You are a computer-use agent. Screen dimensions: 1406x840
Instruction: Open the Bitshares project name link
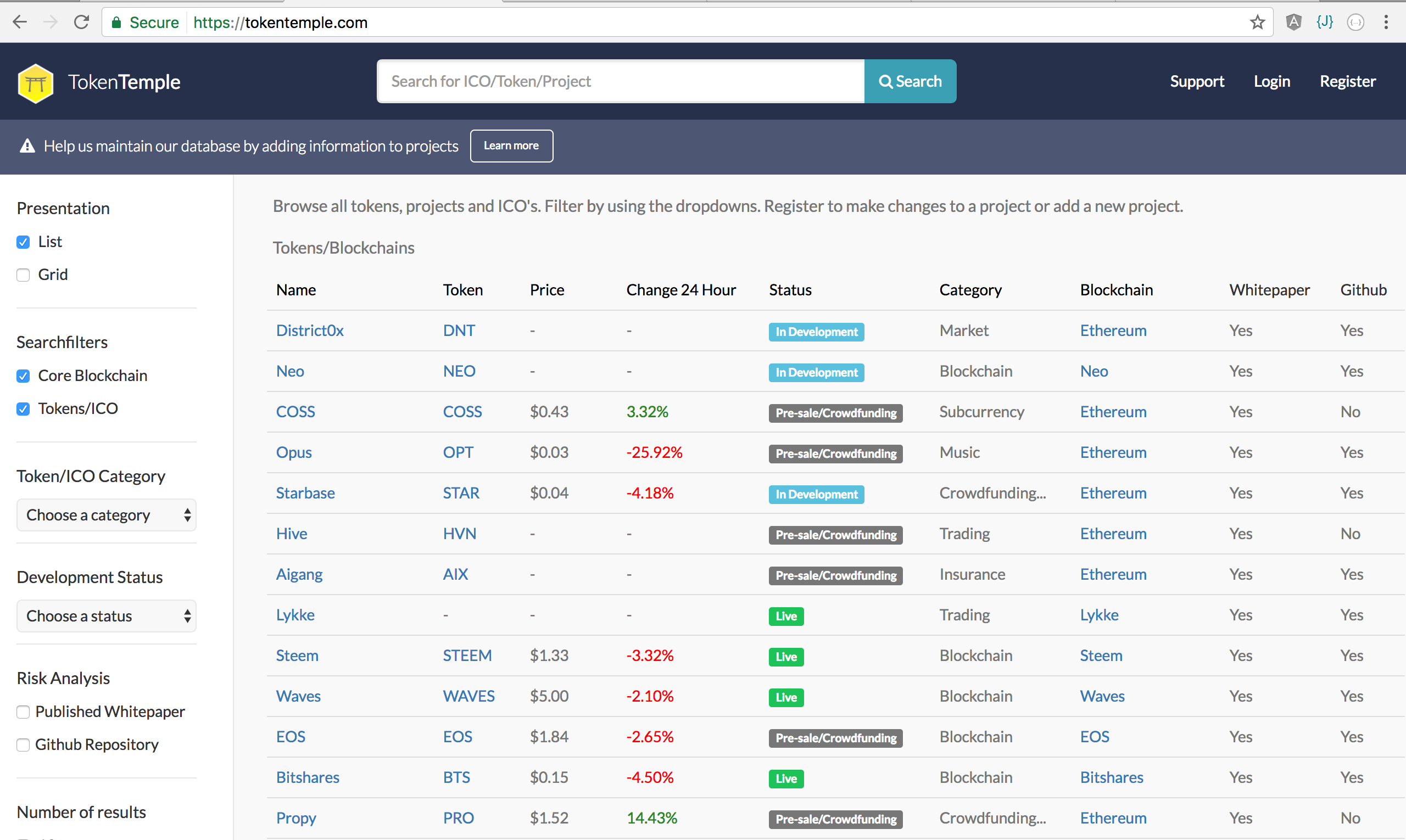308,778
